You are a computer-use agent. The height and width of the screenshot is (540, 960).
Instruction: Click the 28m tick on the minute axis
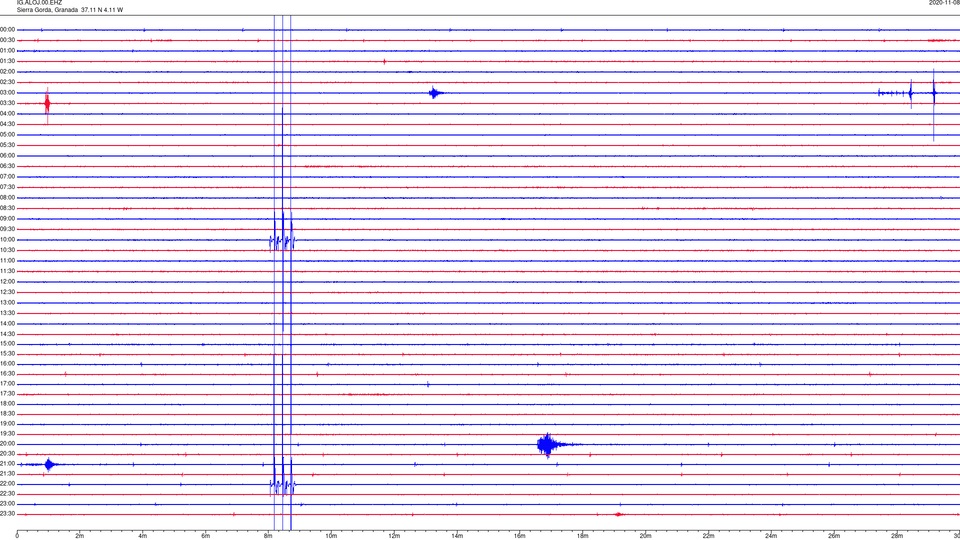(x=897, y=536)
